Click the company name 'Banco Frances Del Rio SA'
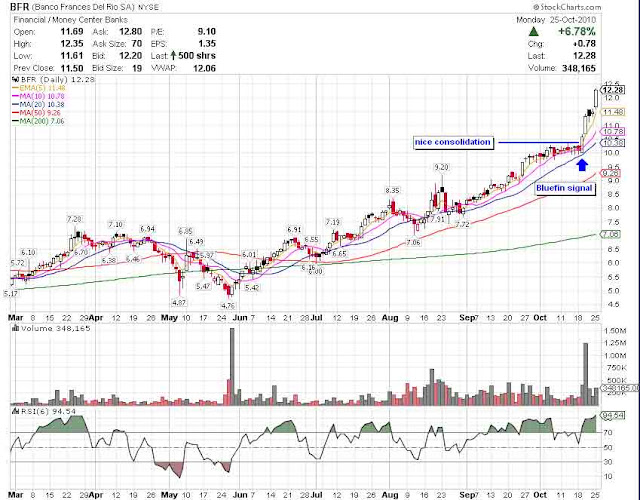This screenshot has height=500, width=640. 83,7
